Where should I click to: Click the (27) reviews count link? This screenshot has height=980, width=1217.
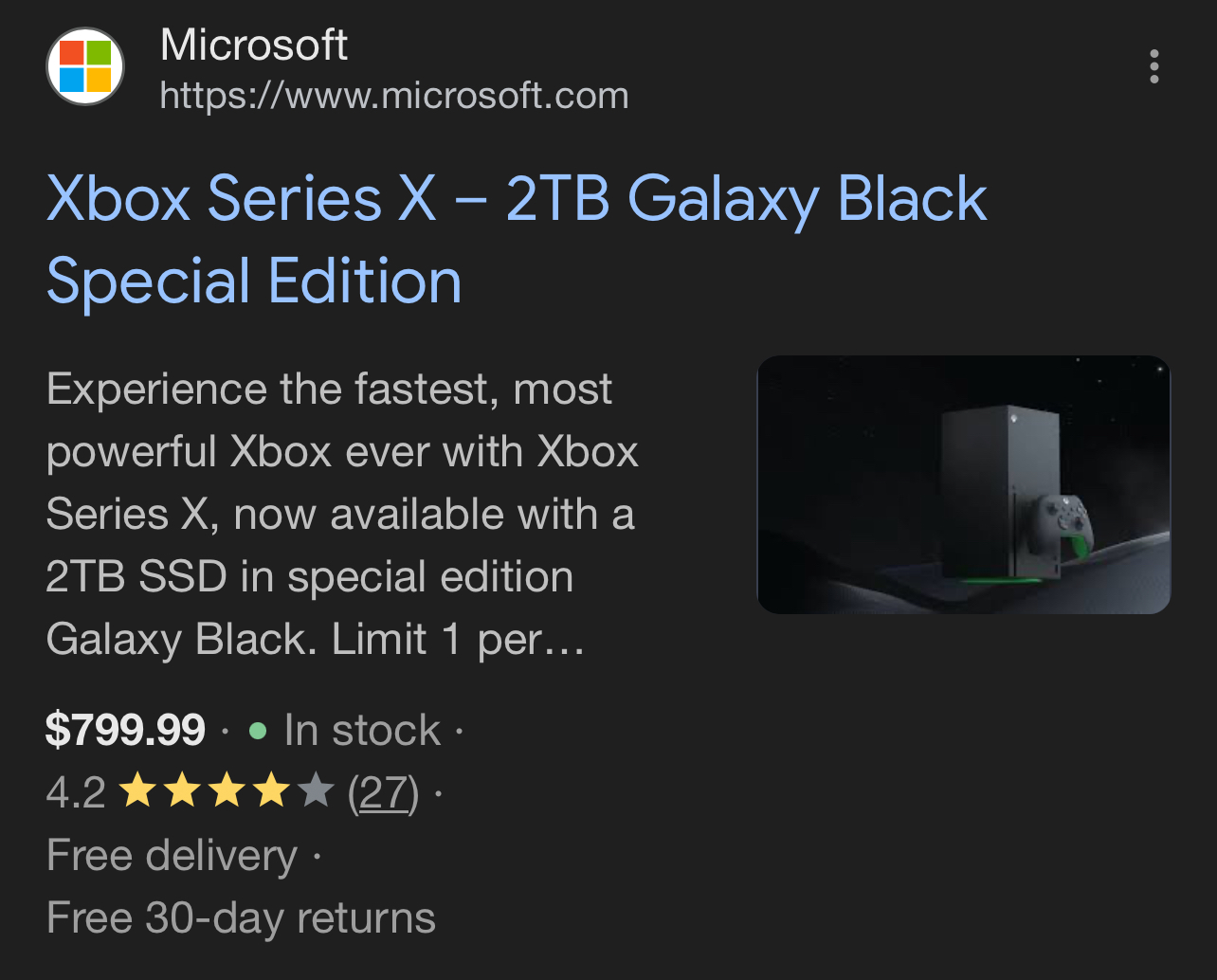click(383, 792)
